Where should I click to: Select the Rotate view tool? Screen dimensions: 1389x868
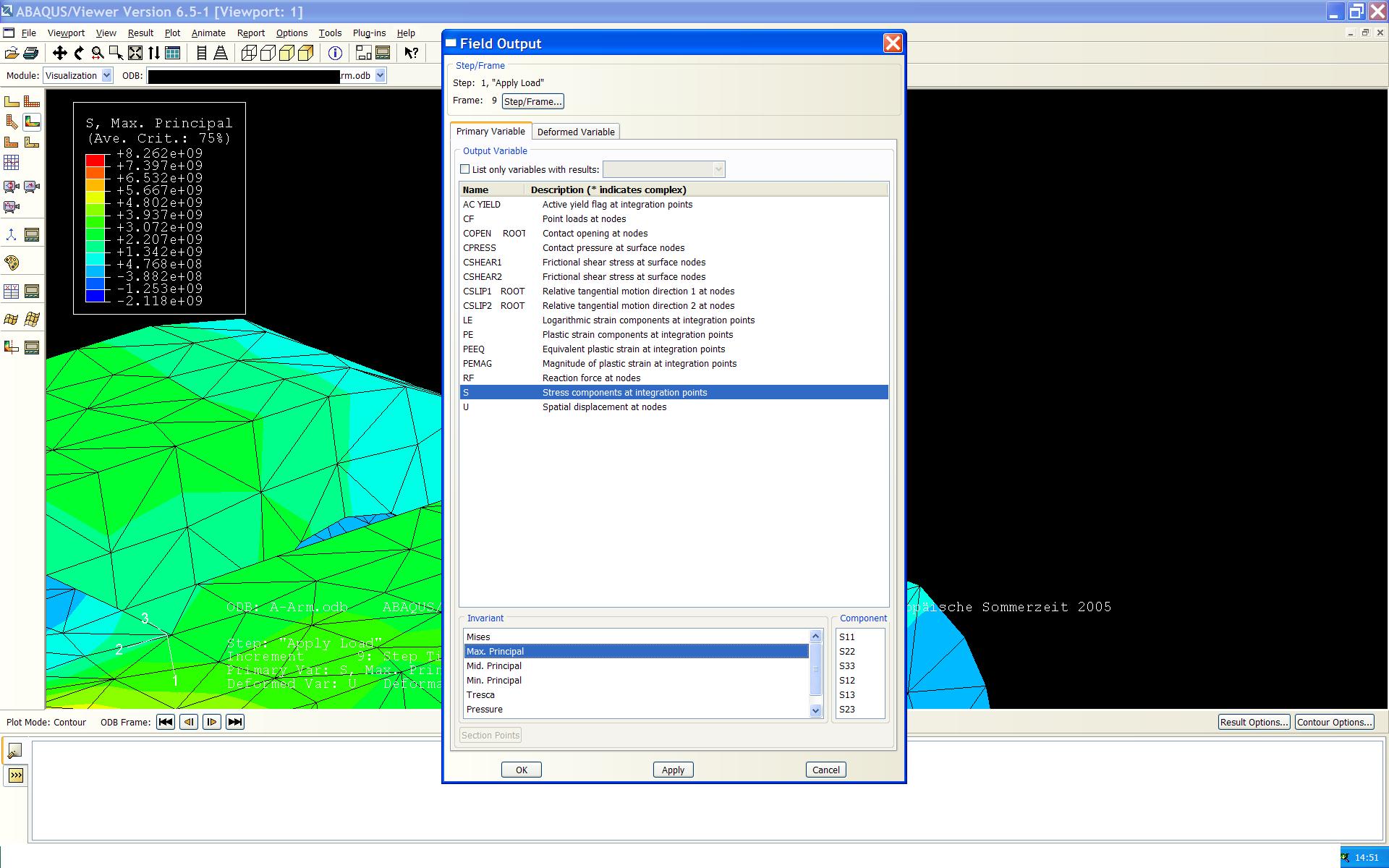point(79,53)
